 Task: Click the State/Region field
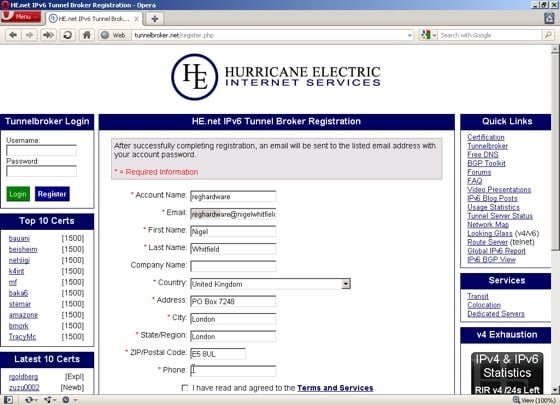(233, 336)
